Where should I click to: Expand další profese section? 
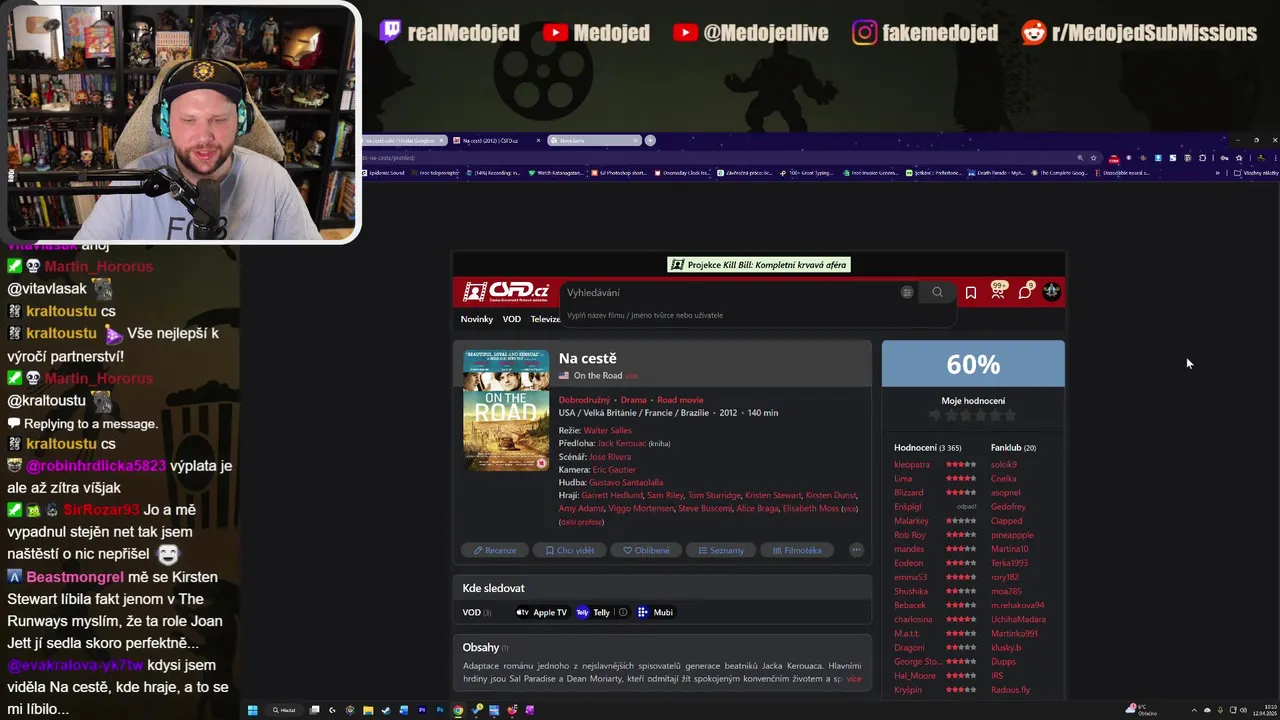point(581,522)
